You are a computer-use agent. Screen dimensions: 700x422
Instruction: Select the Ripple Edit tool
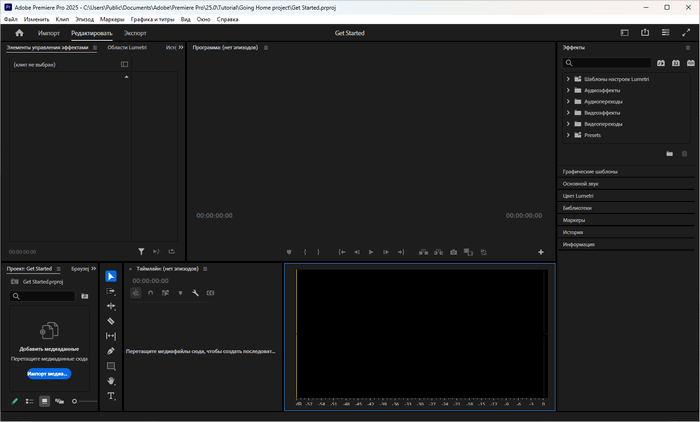(x=111, y=306)
